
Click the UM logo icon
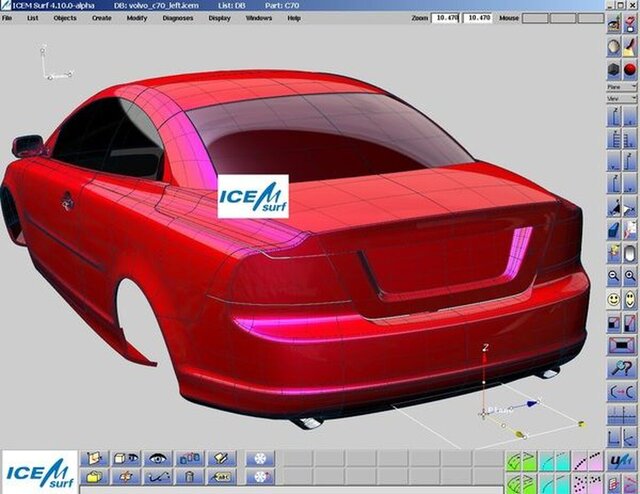[622, 461]
